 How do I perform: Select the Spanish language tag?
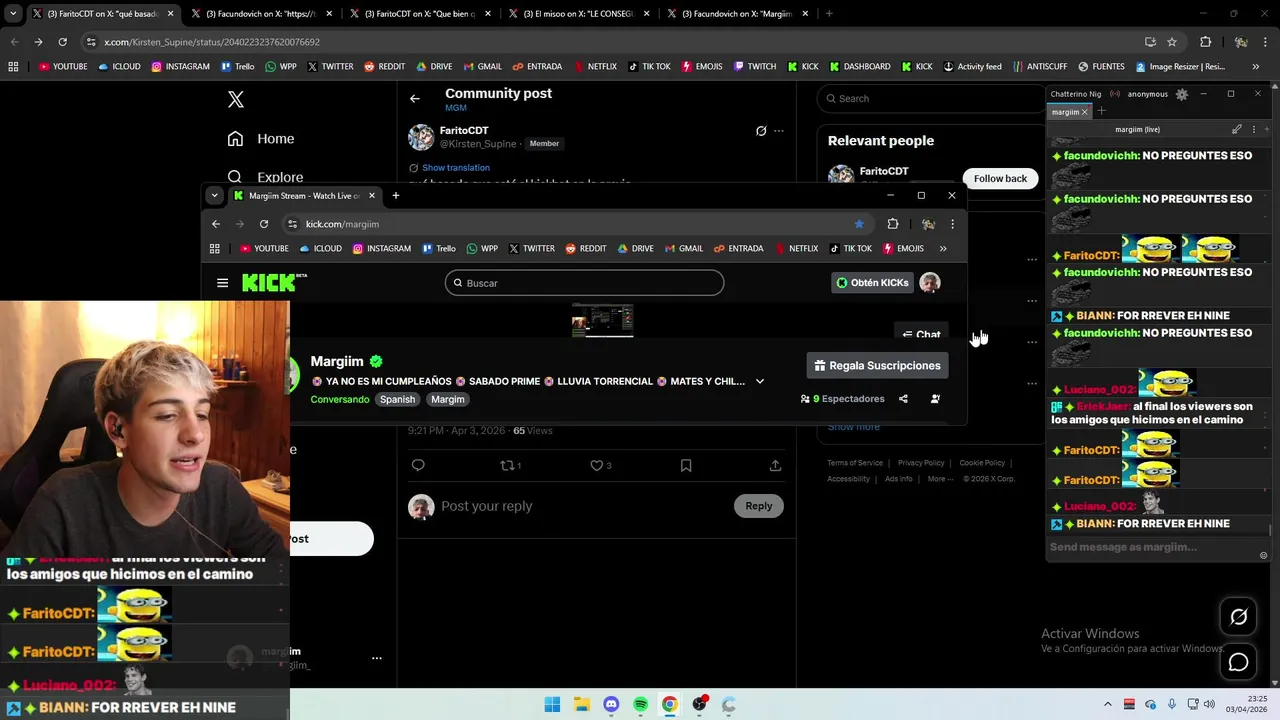(397, 399)
